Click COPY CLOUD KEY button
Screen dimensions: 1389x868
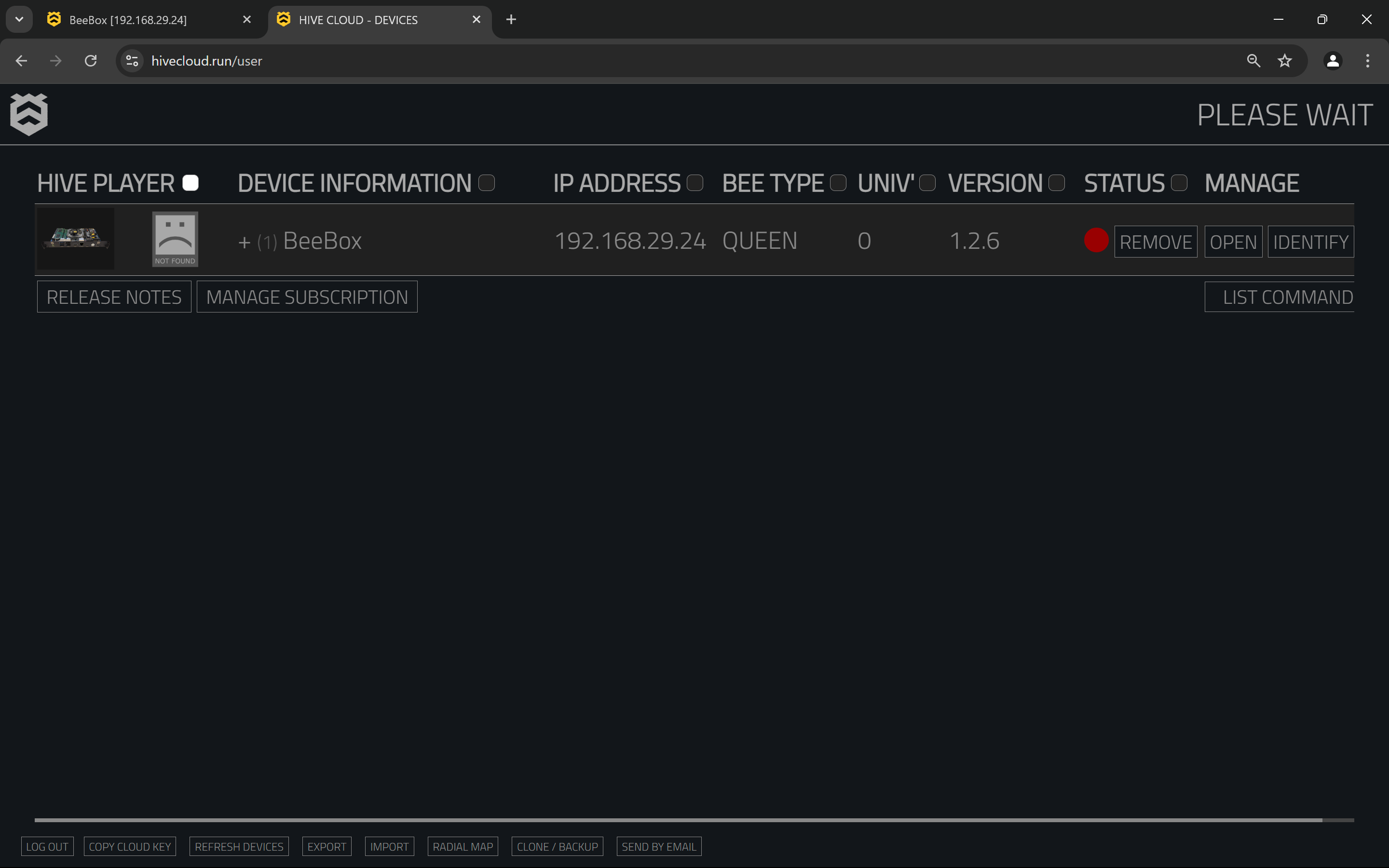click(130, 847)
